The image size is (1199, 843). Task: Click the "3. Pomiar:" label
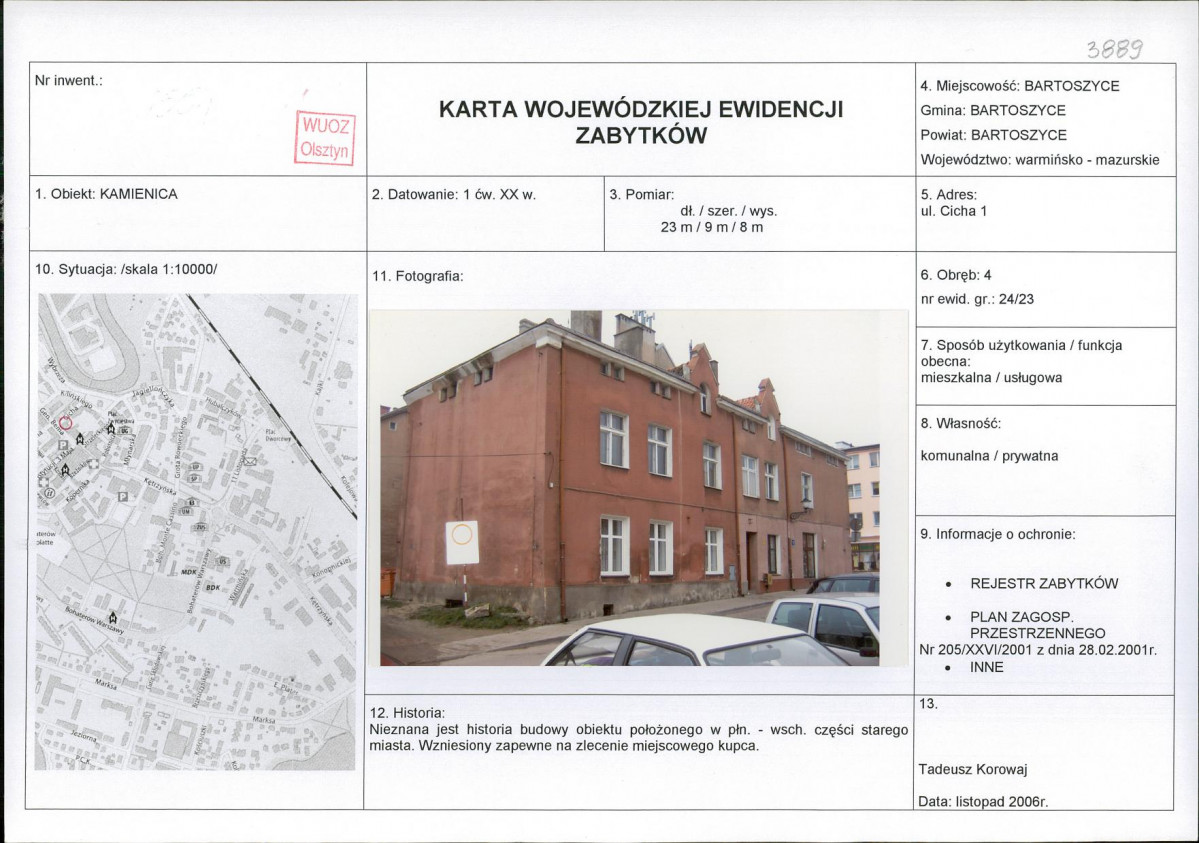coord(642,194)
